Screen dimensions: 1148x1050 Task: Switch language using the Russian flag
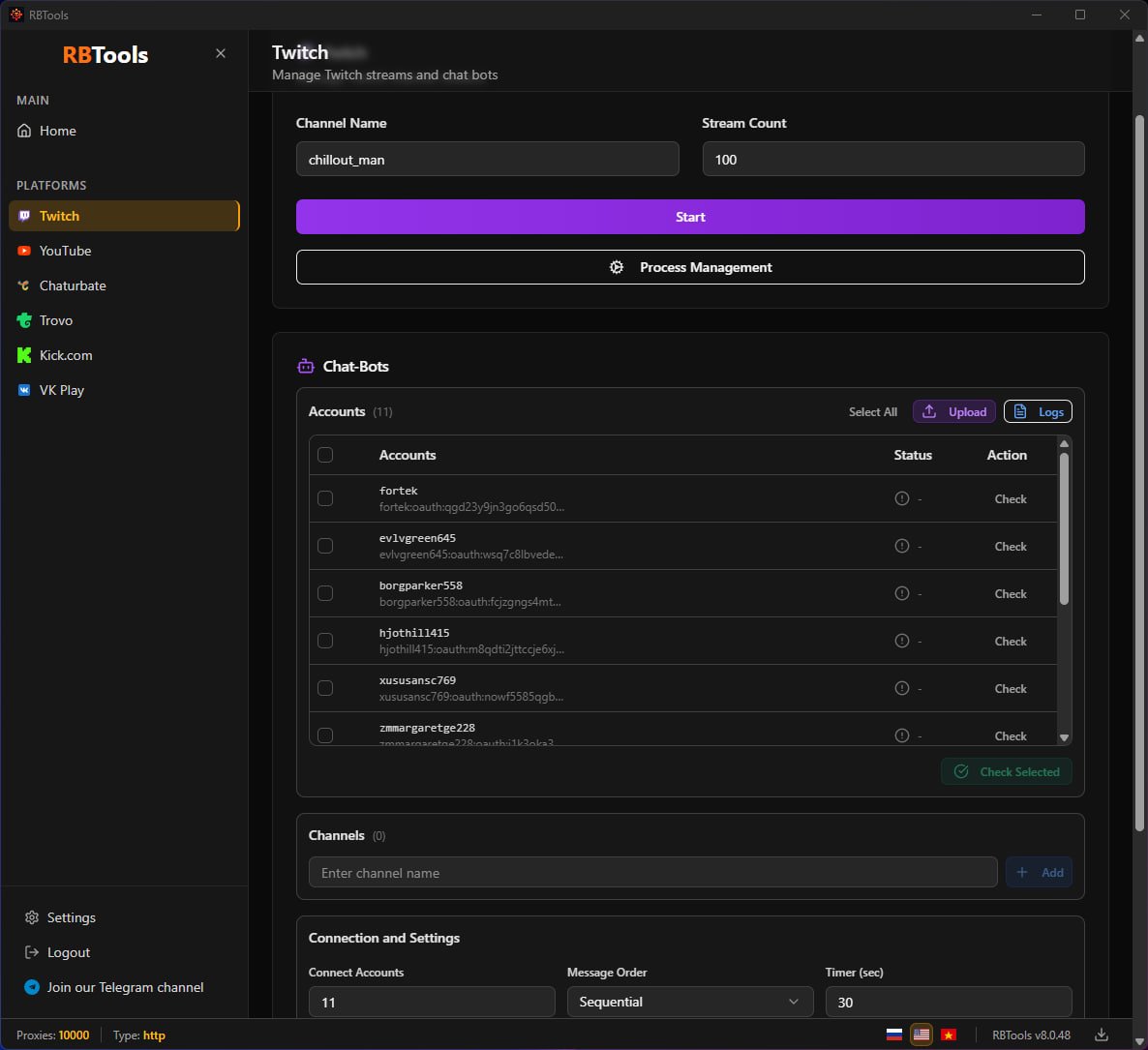(894, 1035)
